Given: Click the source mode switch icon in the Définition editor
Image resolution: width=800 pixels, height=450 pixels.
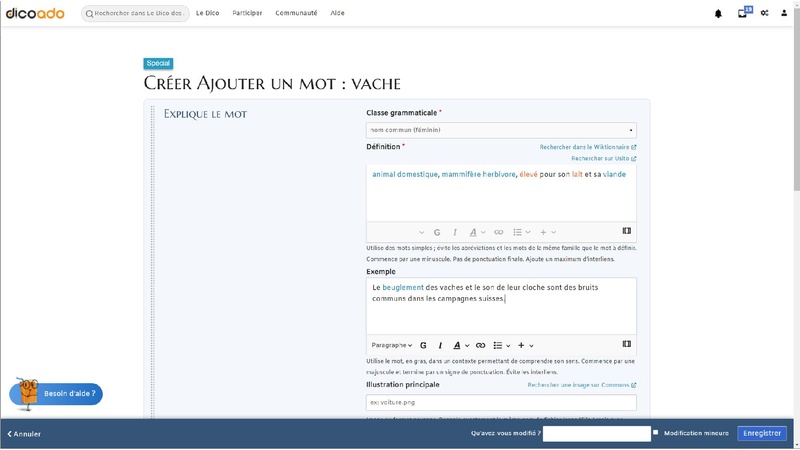Looking at the screenshot, I should pyautogui.click(x=627, y=231).
